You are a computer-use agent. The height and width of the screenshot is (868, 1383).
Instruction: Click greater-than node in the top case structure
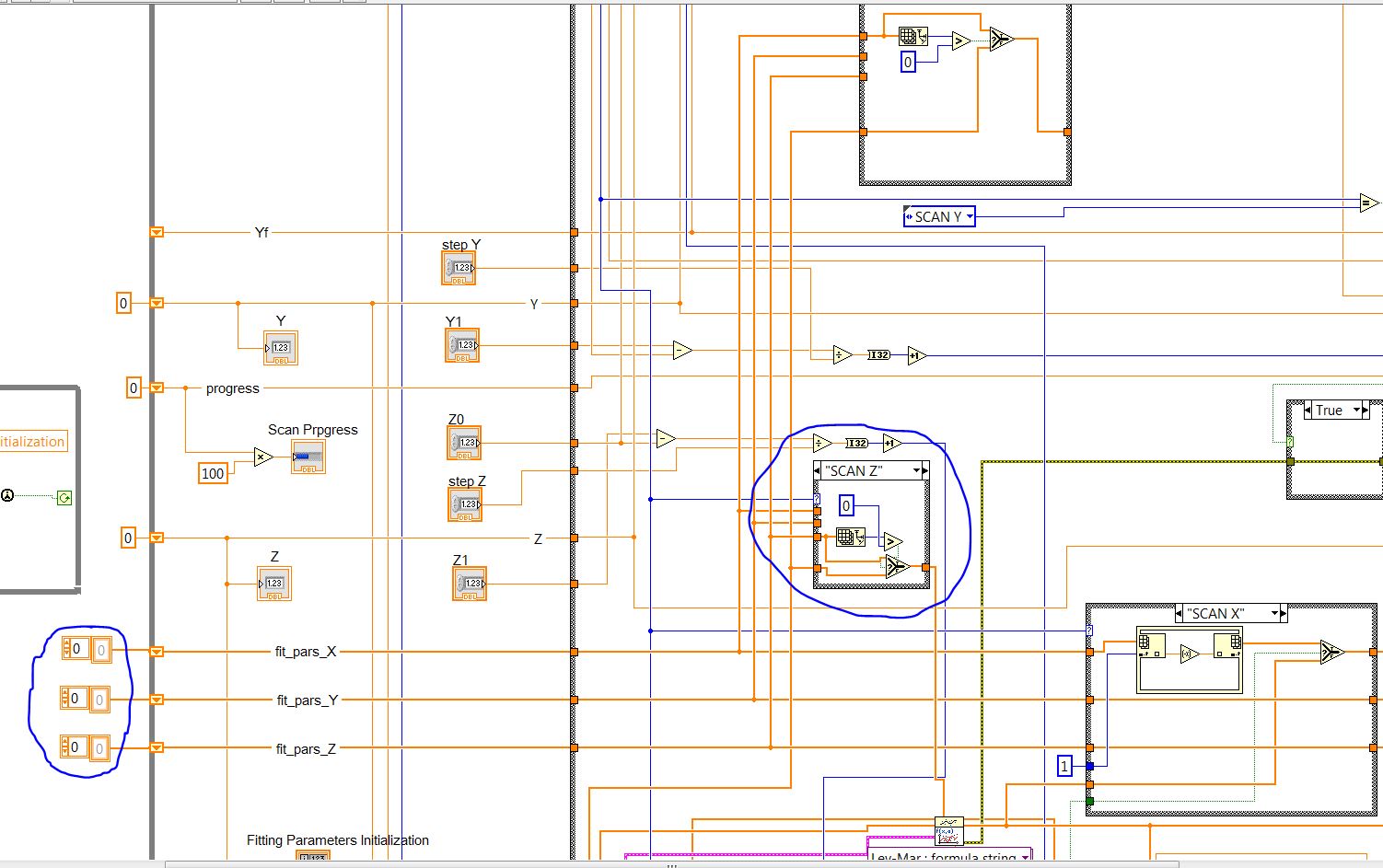pos(960,41)
